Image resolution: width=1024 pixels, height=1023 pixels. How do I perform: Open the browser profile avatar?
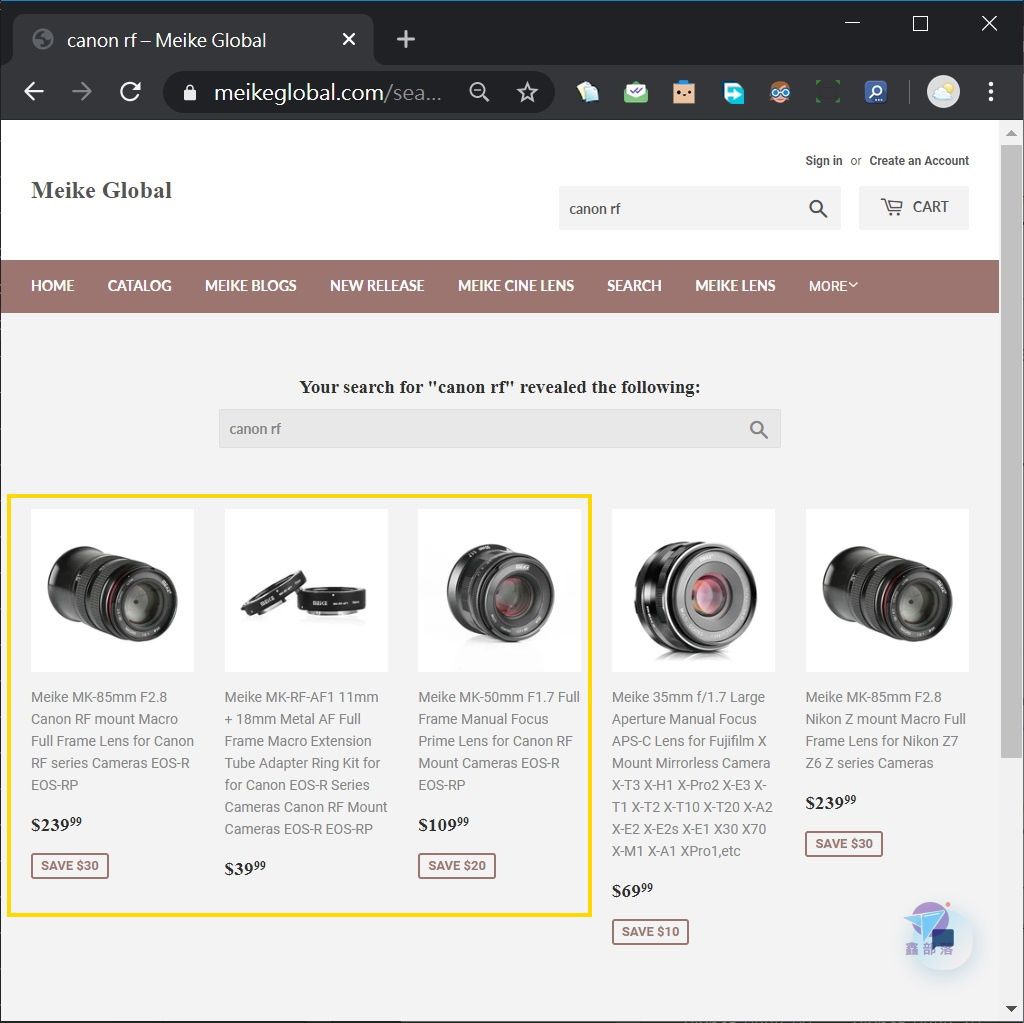click(943, 91)
